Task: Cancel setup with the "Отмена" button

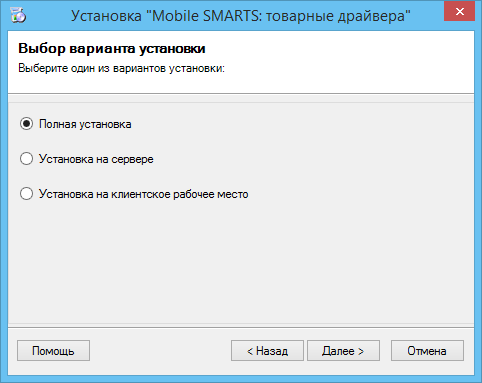Action: tap(427, 350)
